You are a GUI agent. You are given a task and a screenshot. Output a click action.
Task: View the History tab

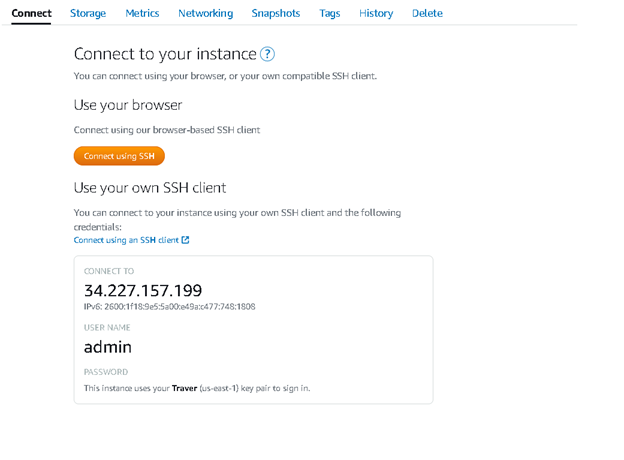[376, 13]
